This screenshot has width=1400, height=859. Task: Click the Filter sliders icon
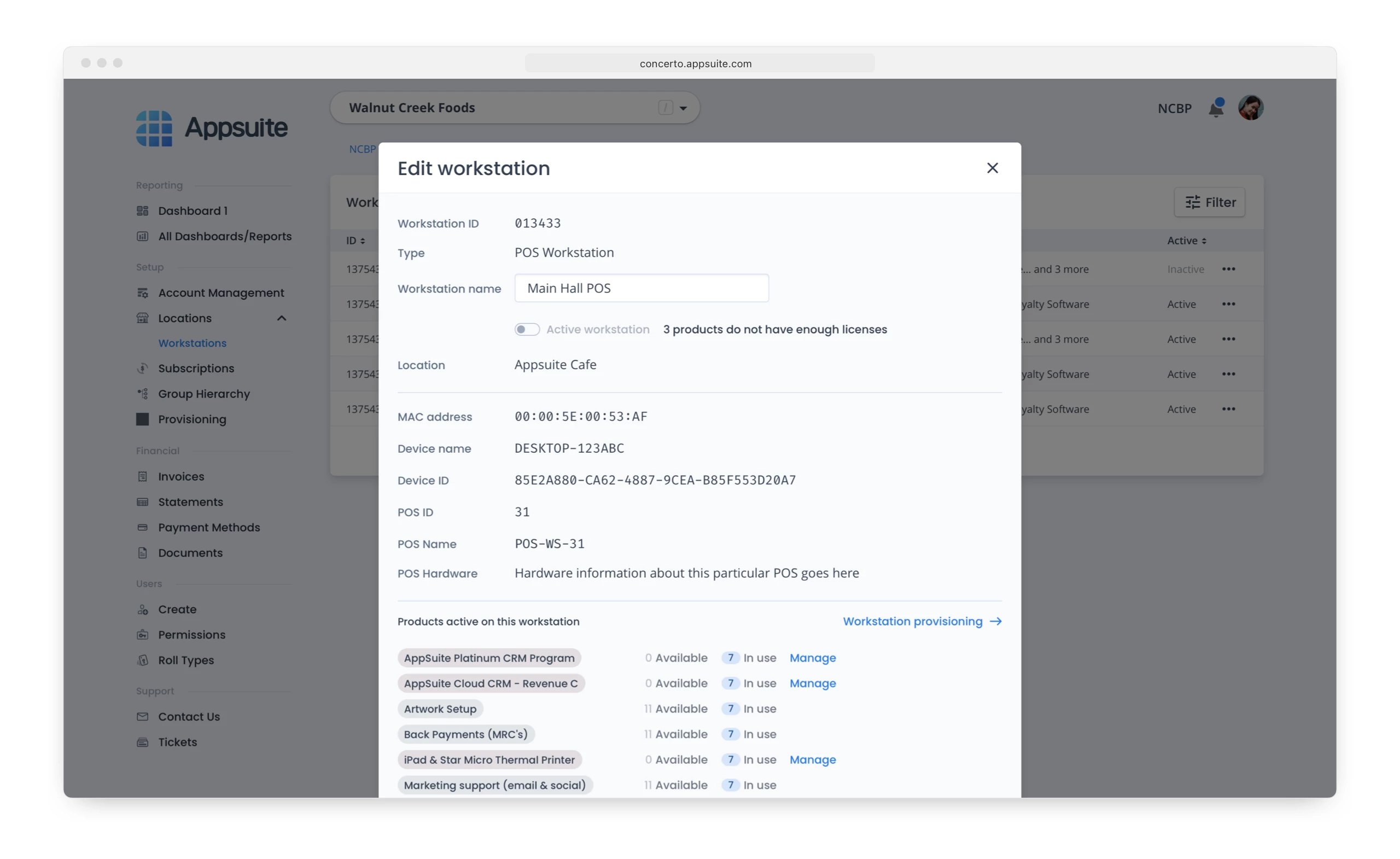pos(1193,202)
